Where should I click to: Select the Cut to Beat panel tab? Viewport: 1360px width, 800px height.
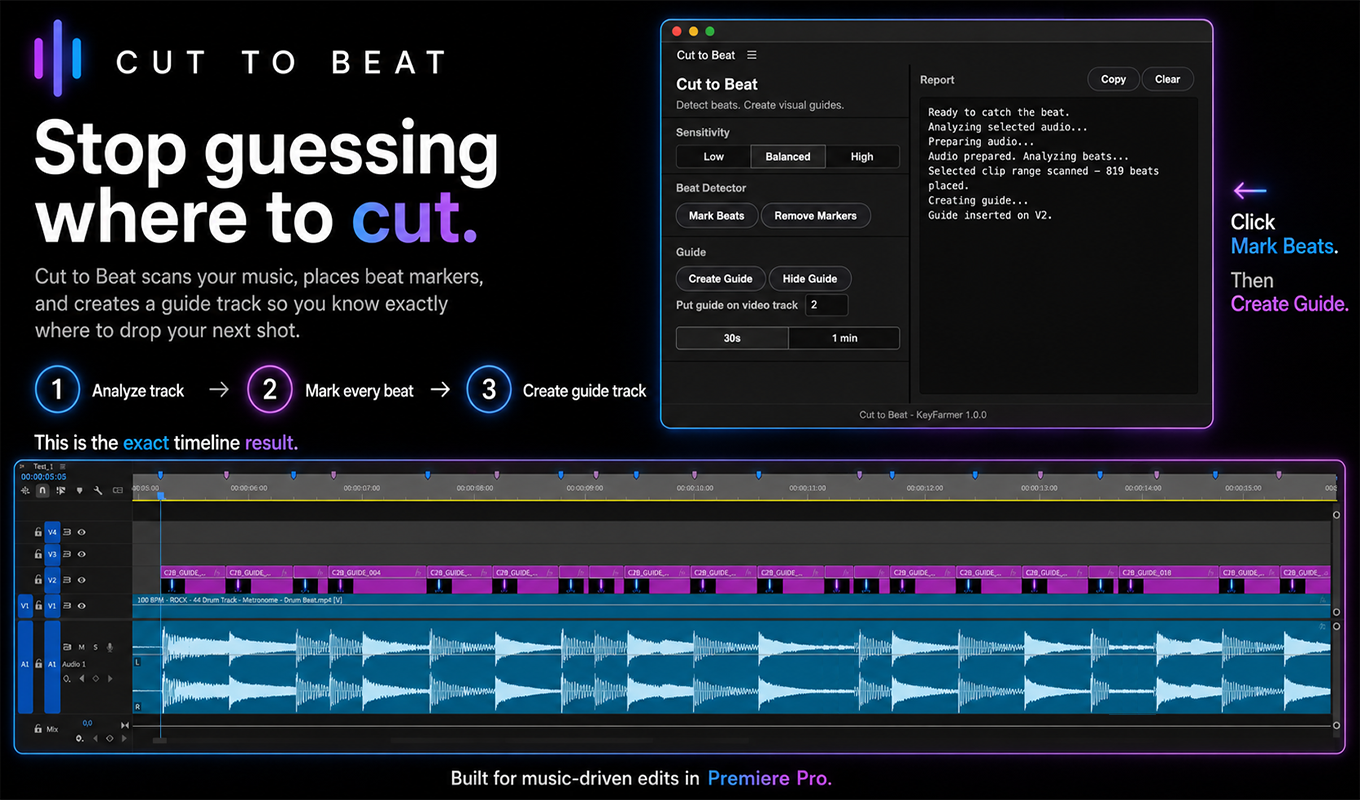[706, 55]
